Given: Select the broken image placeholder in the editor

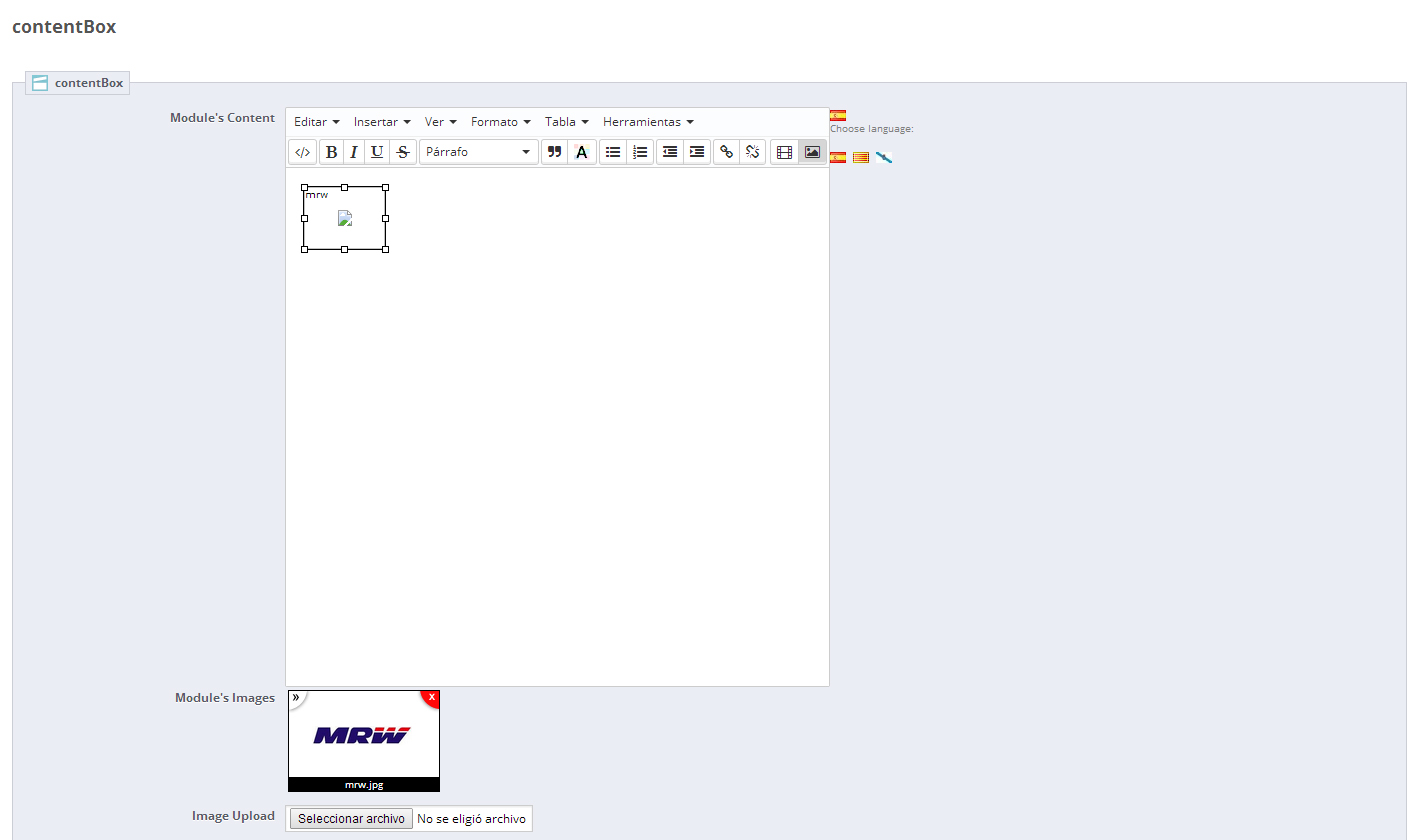Looking at the screenshot, I should click(x=345, y=218).
